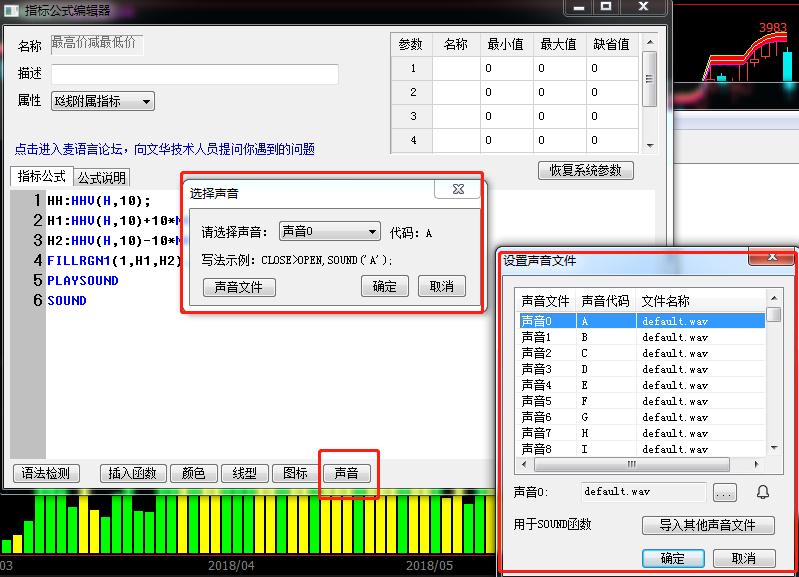Open the 麦语言论坛 forum link
The width and height of the screenshot is (799, 577).
point(165,149)
